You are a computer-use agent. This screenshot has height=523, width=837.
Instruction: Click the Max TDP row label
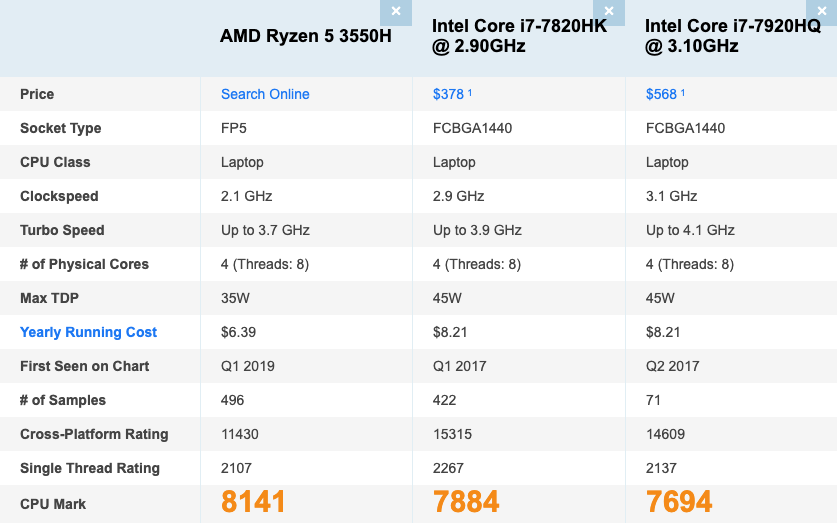pyautogui.click(x=49, y=298)
